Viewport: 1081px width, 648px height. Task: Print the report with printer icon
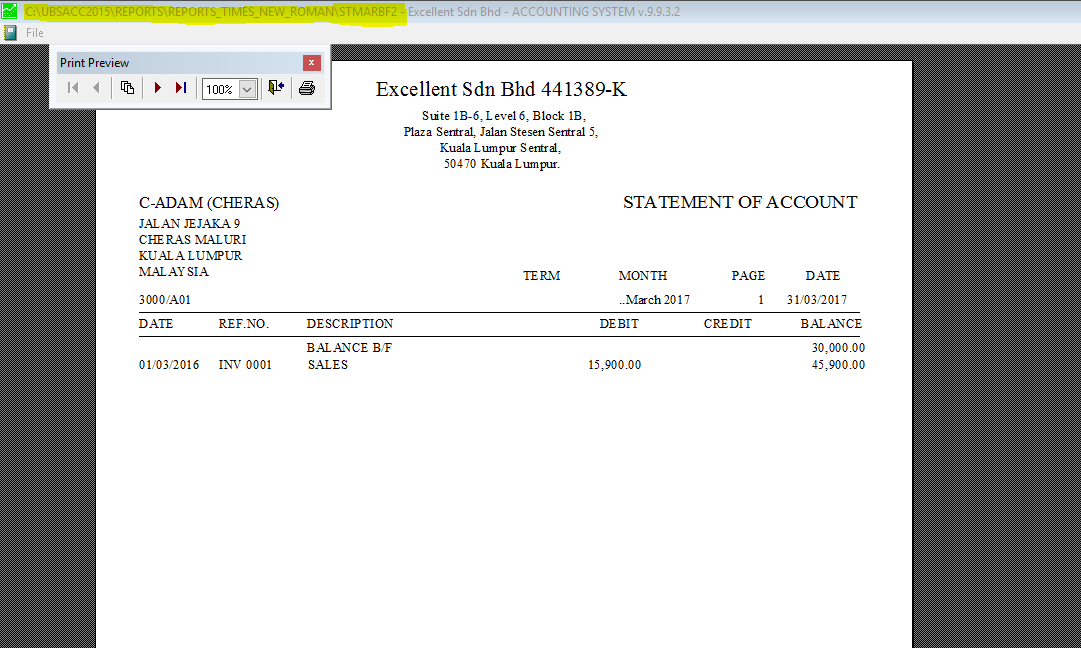pos(307,88)
